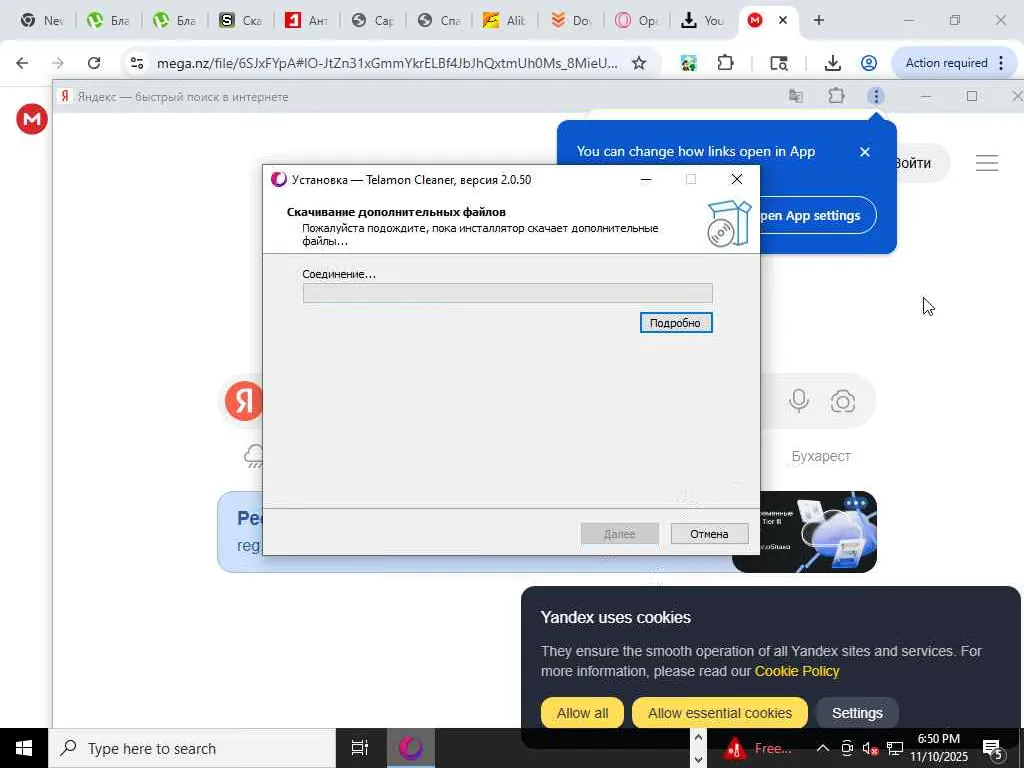Click Yandex voice search microphone icon
Image resolution: width=1024 pixels, height=768 pixels.
tap(799, 400)
